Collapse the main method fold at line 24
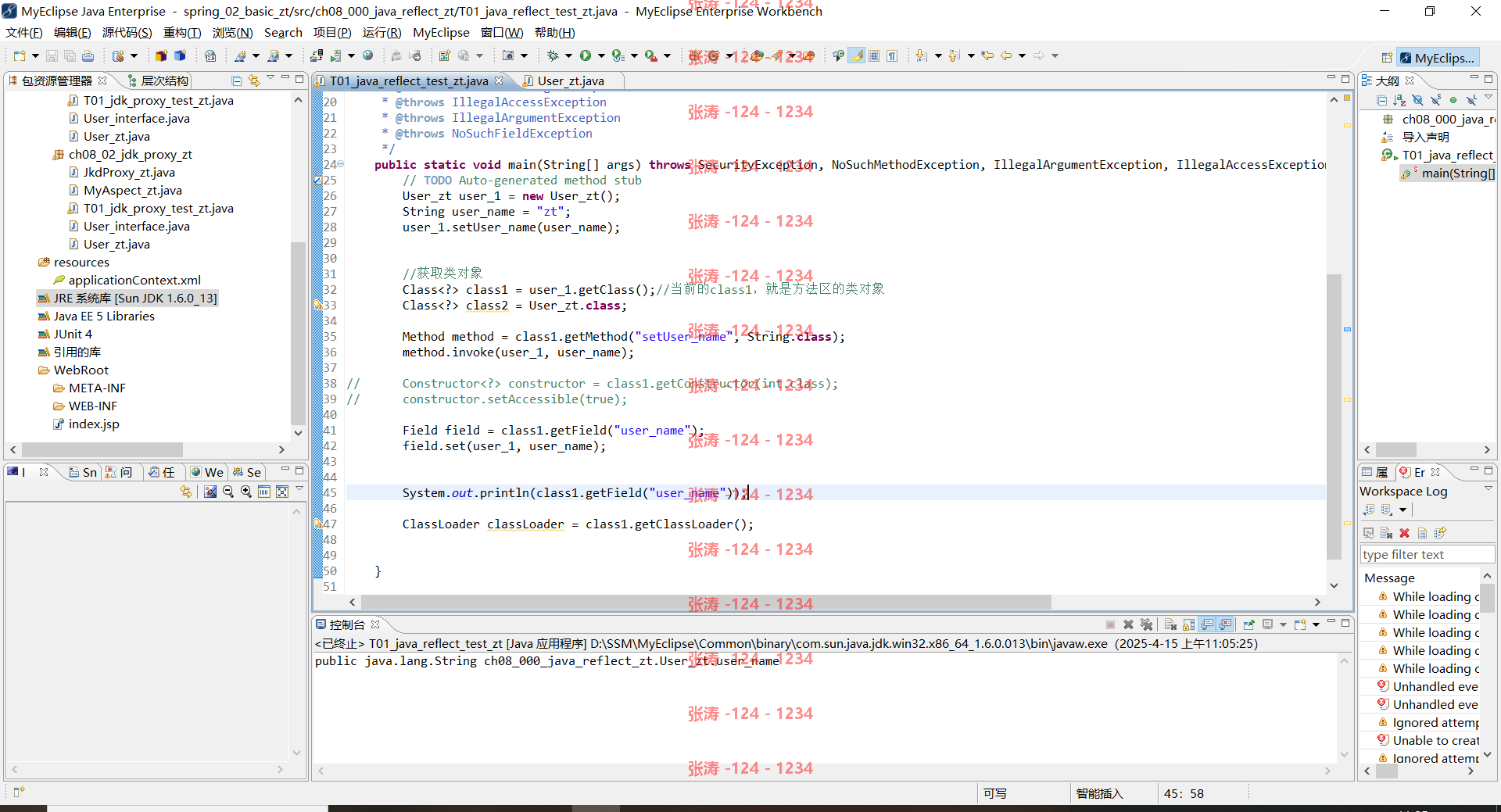Image resolution: width=1501 pixels, height=812 pixels. (x=341, y=165)
